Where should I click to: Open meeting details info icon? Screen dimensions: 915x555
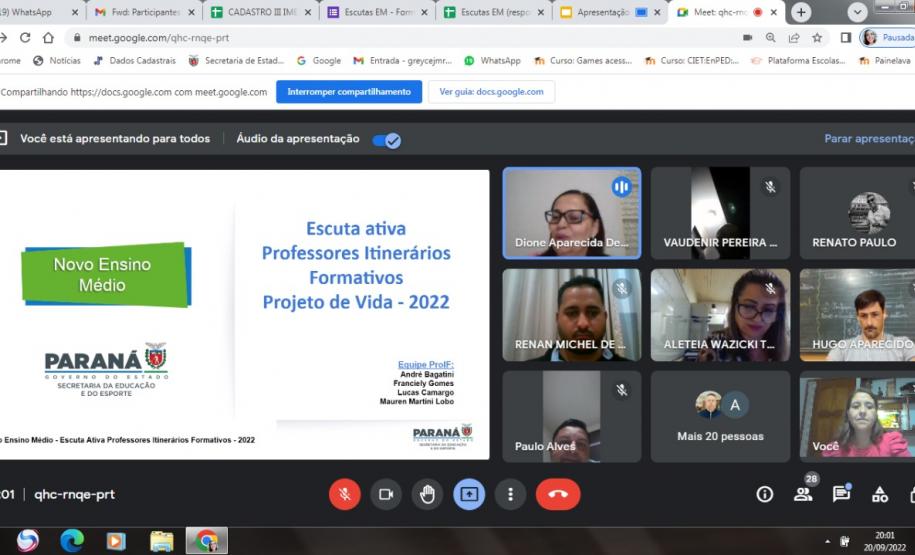point(765,494)
